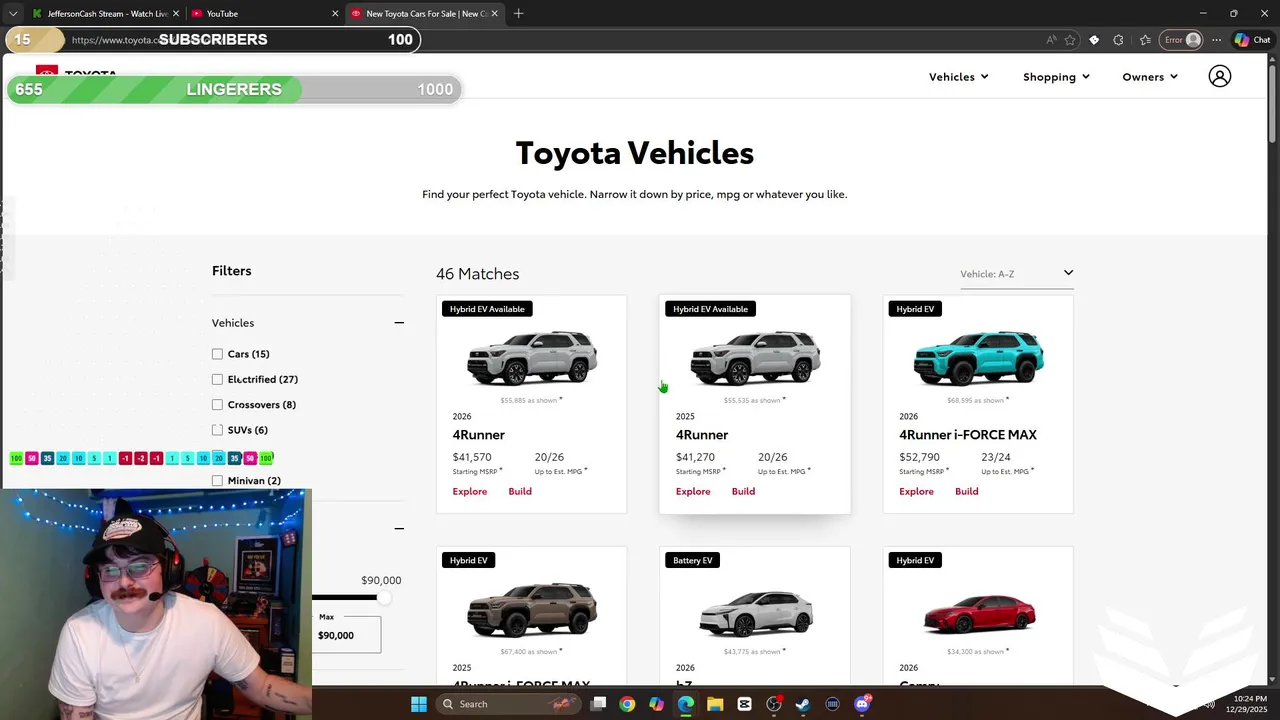Check the Minivan (2) filter
Screen dimensions: 1280x720
(x=217, y=481)
